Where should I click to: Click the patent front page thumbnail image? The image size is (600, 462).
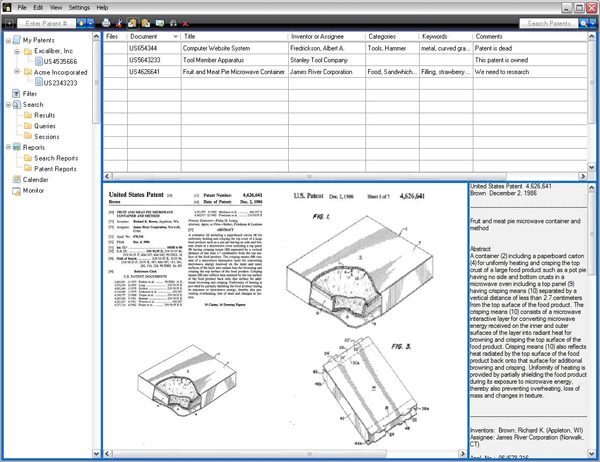tap(185, 249)
